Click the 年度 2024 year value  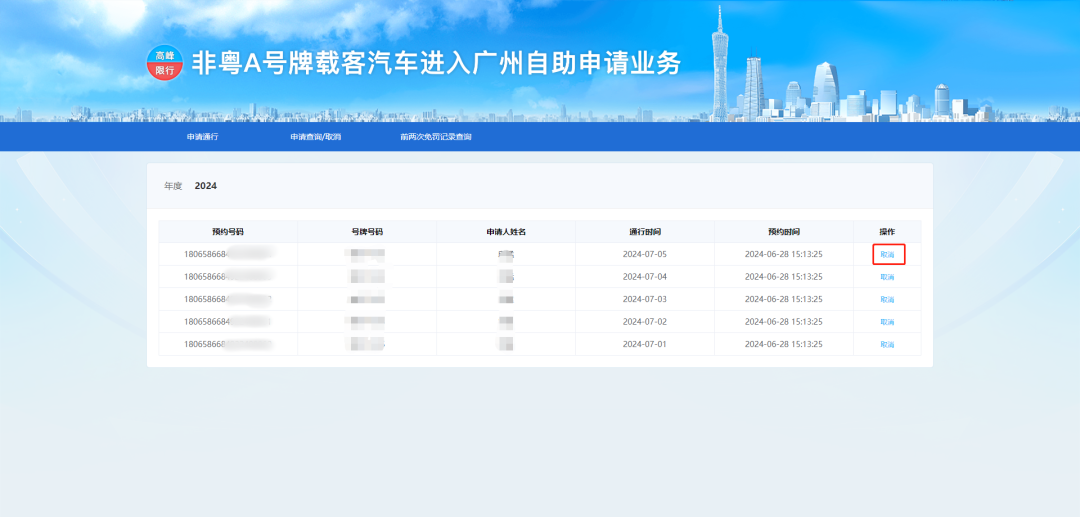click(x=205, y=186)
